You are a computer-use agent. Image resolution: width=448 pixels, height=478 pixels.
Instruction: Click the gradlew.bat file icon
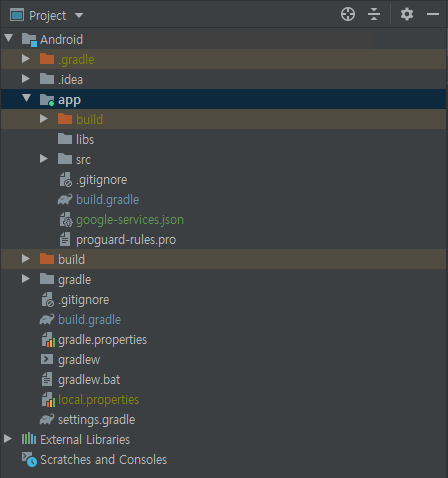click(x=47, y=379)
